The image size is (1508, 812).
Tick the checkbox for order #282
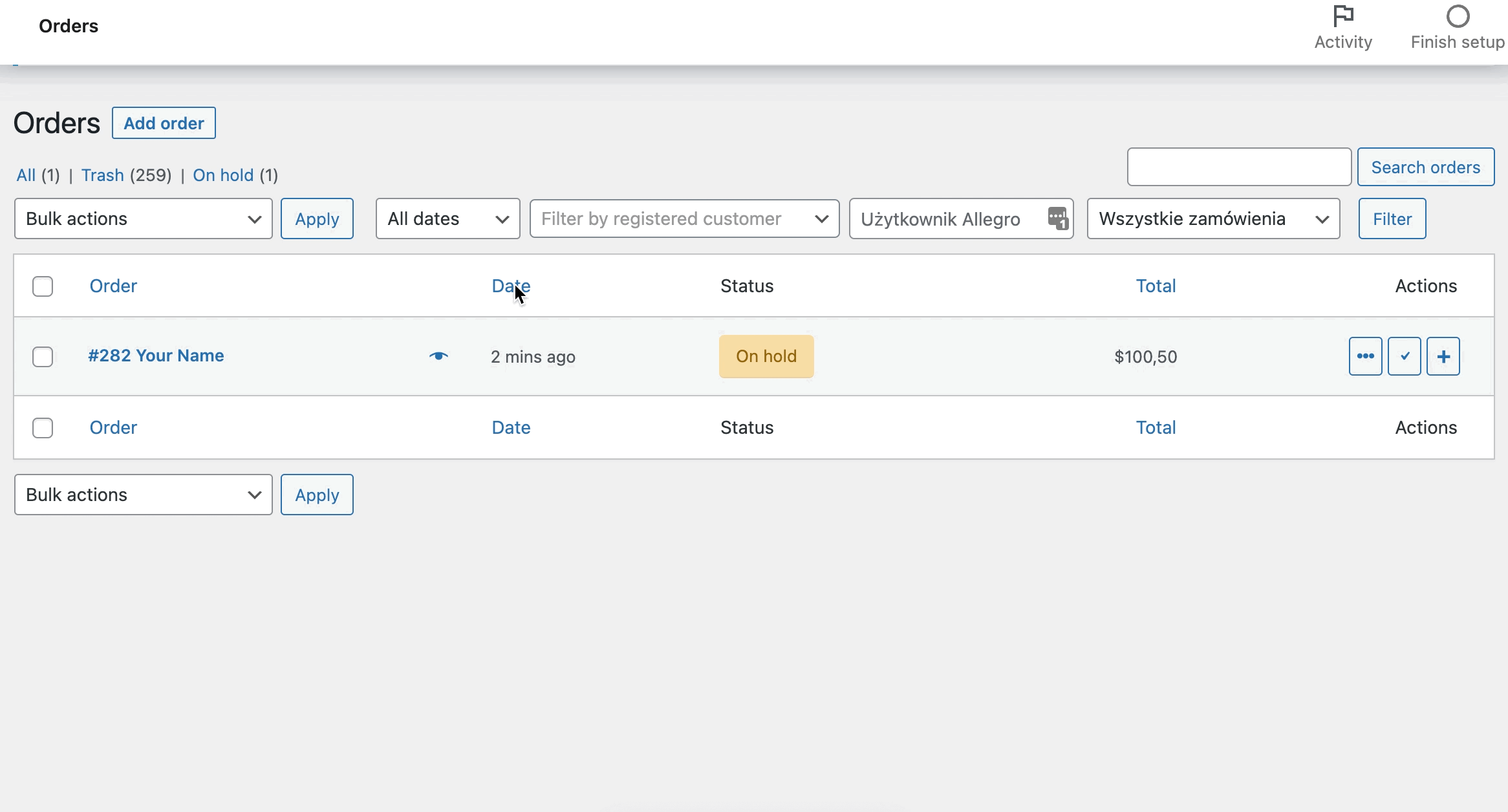(x=43, y=357)
